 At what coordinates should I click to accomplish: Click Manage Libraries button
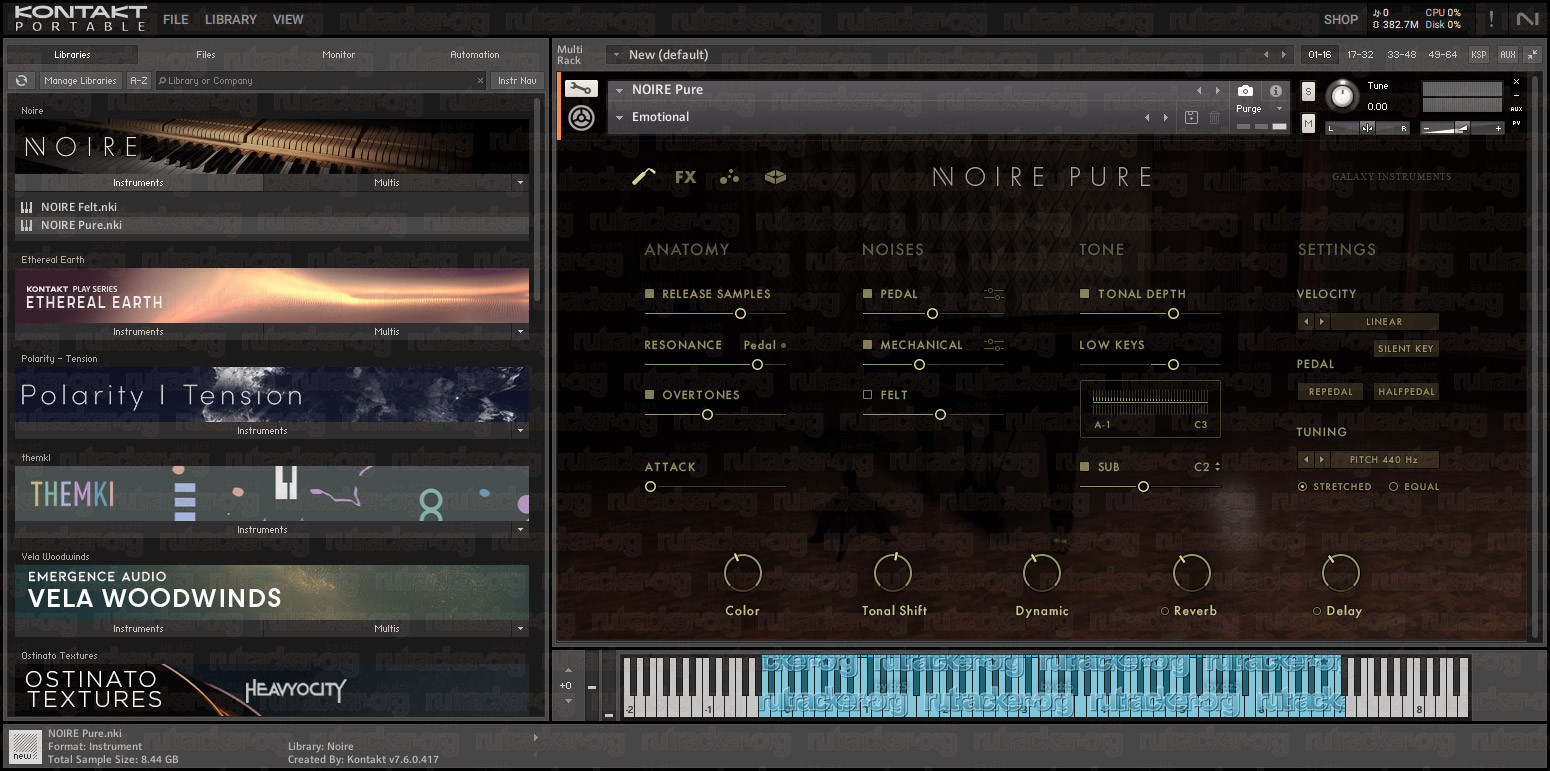point(81,81)
